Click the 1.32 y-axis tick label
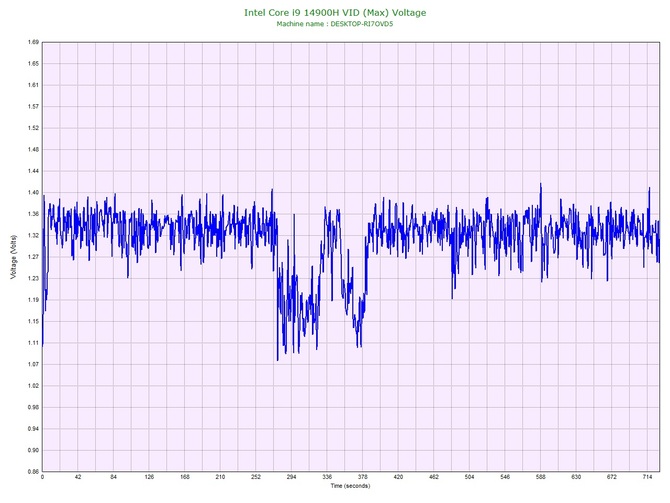Image resolution: width=670 pixels, height=503 pixels. tap(33, 235)
